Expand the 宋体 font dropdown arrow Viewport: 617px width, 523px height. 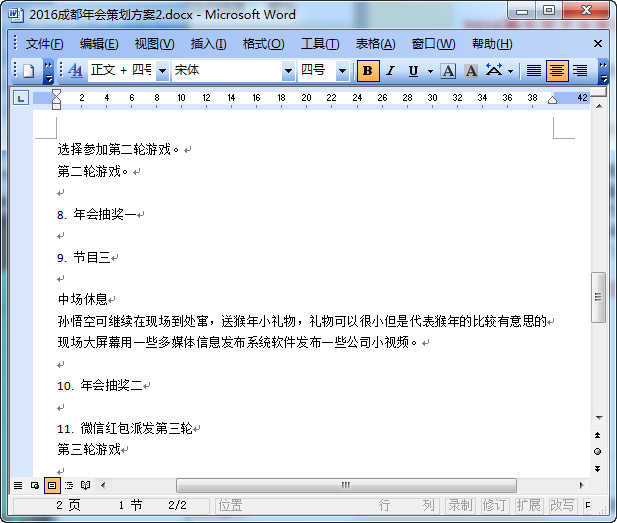pos(288,71)
